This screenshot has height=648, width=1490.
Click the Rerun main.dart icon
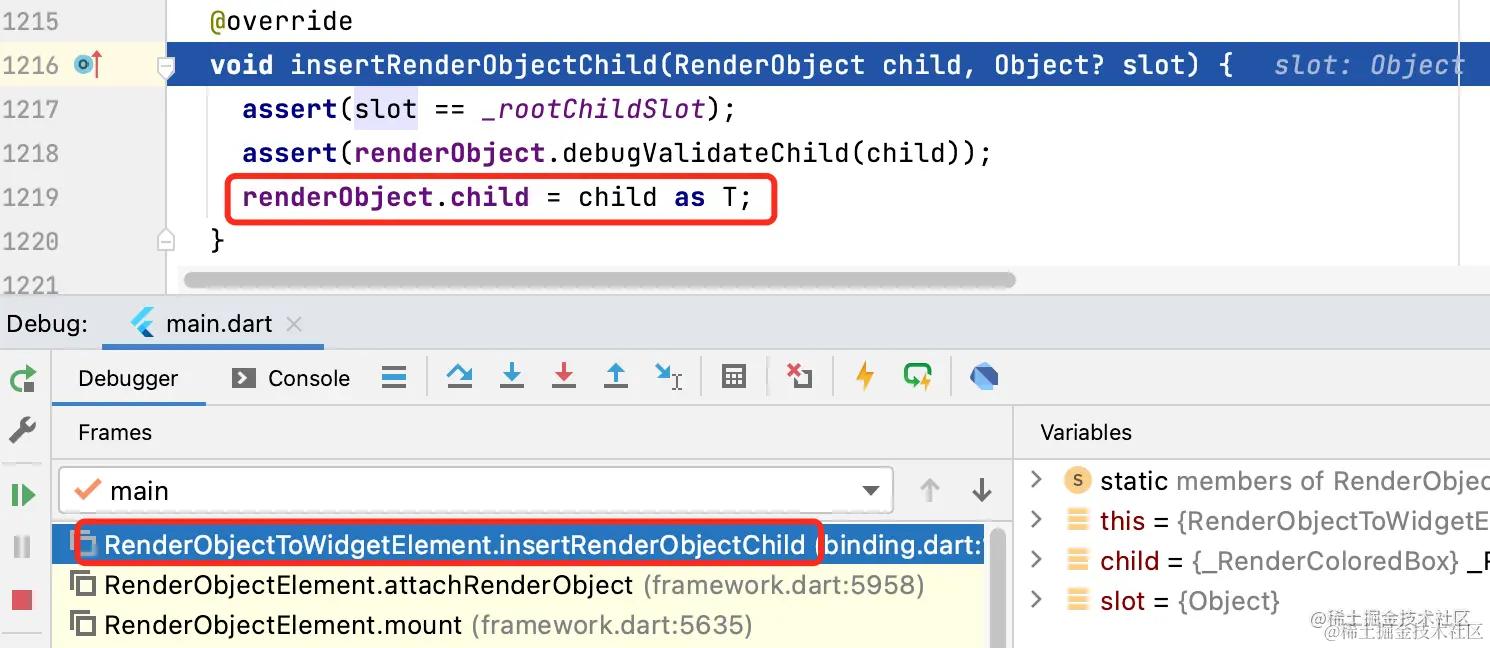point(22,379)
